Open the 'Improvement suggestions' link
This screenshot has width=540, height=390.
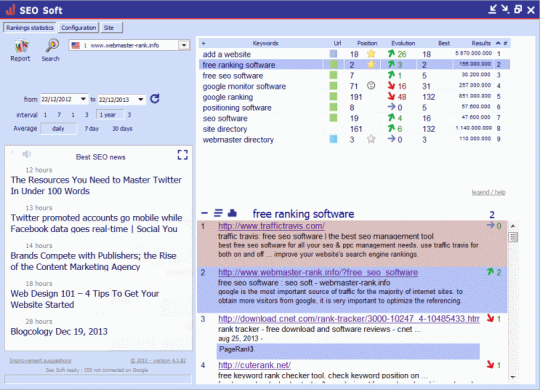click(x=40, y=361)
